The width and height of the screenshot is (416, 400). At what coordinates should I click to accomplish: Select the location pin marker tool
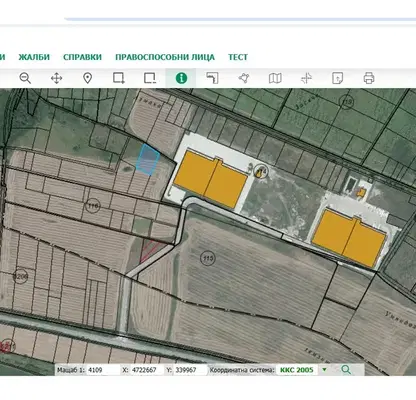87,79
